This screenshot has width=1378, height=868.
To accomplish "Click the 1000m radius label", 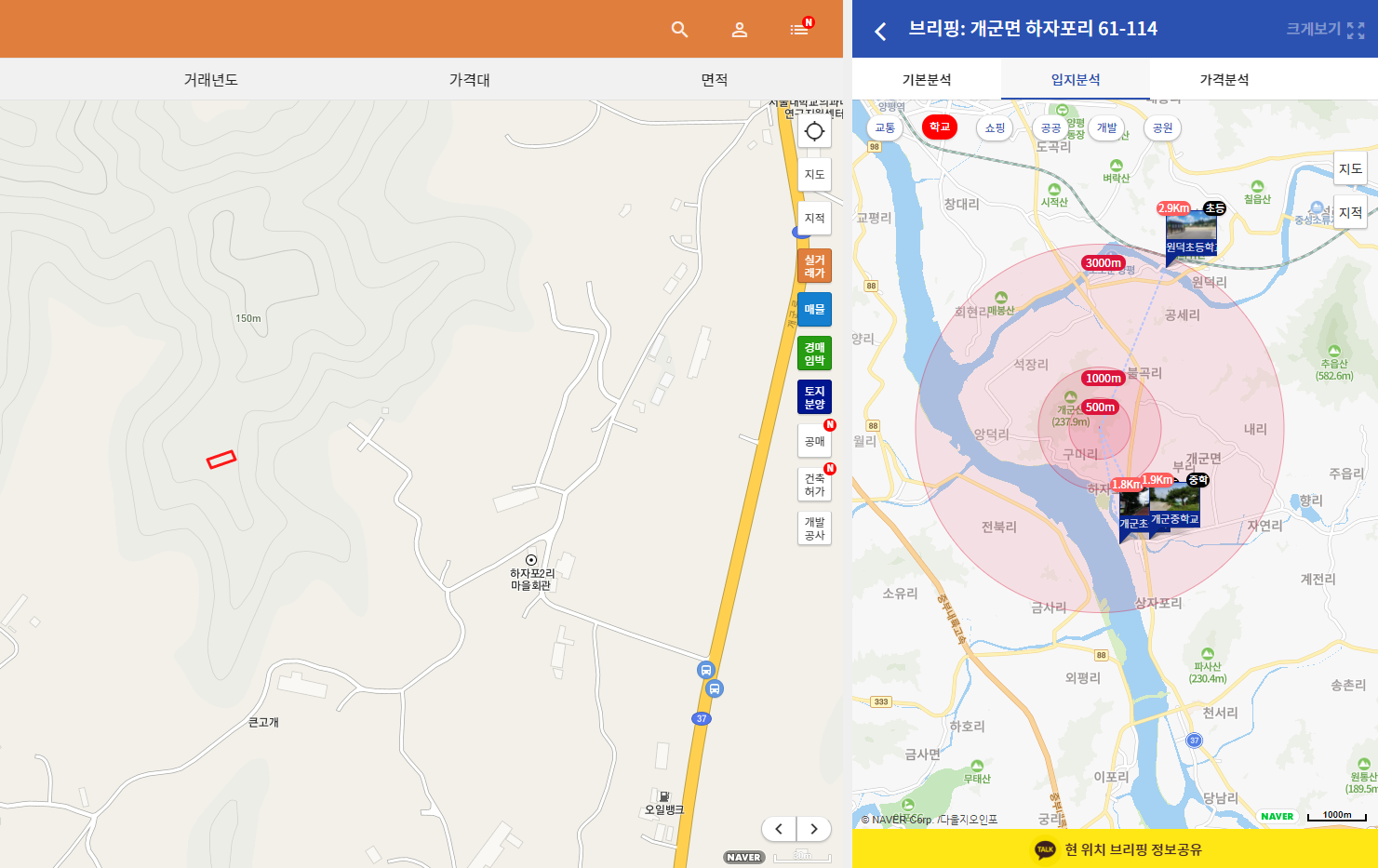I will [x=1104, y=379].
